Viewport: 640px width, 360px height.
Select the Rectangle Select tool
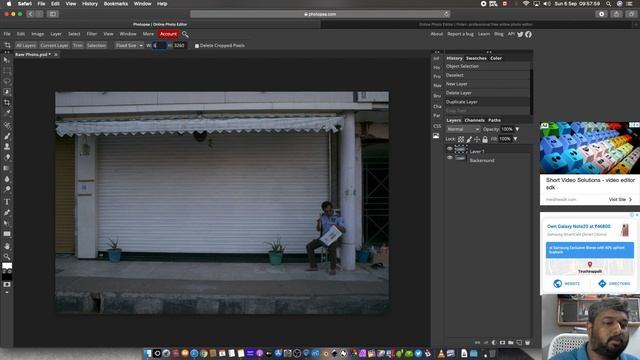[x=7, y=71]
